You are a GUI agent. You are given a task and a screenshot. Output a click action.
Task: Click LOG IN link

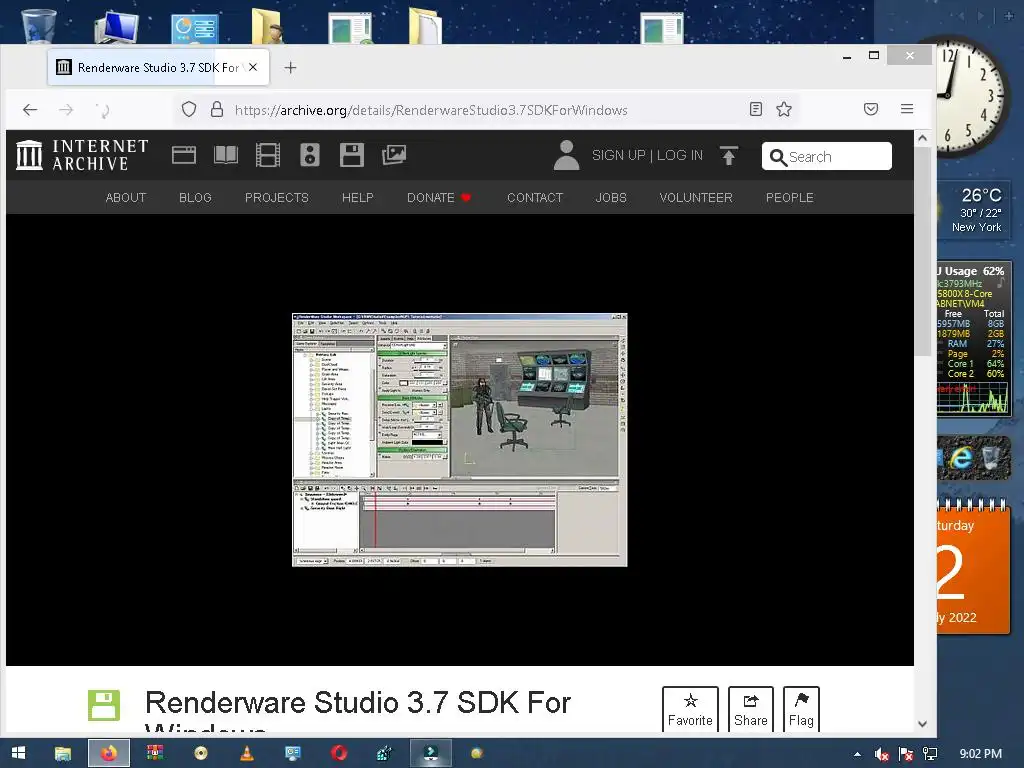[x=680, y=155]
